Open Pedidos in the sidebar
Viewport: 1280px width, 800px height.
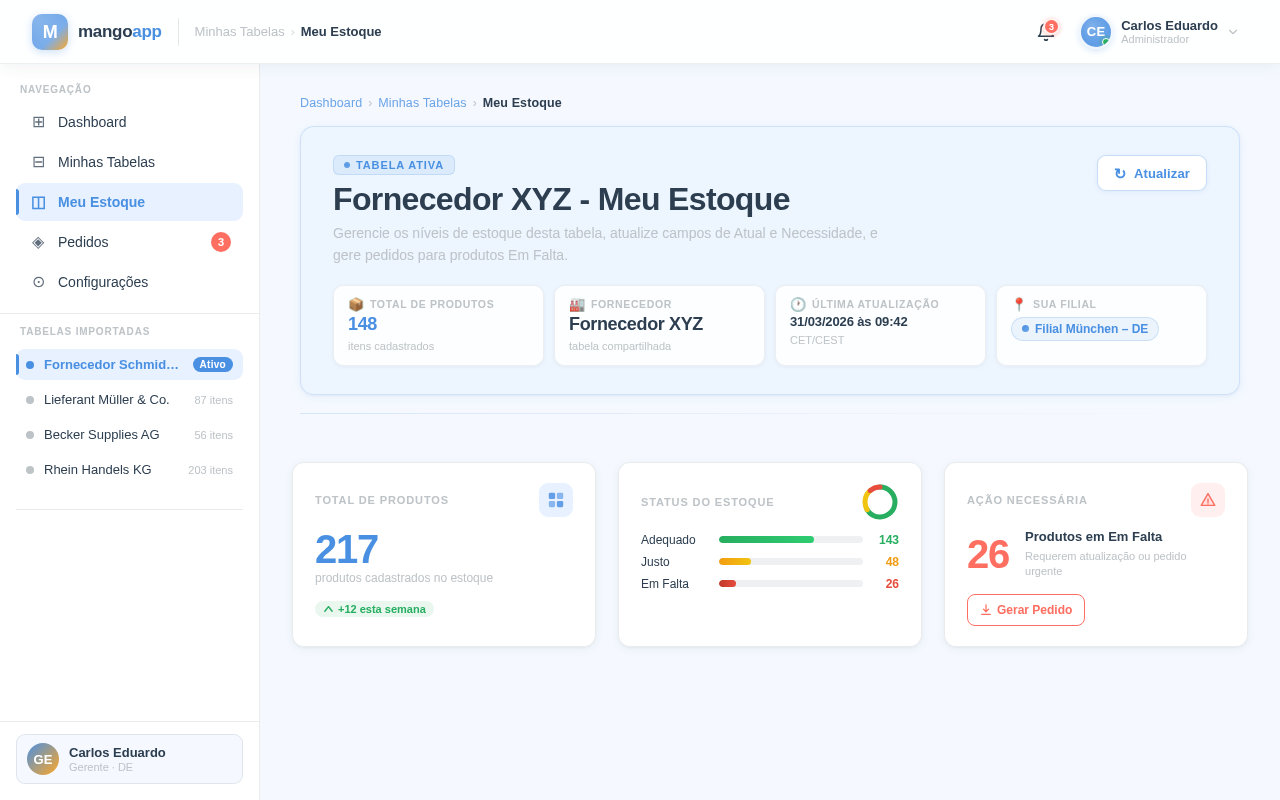83,242
